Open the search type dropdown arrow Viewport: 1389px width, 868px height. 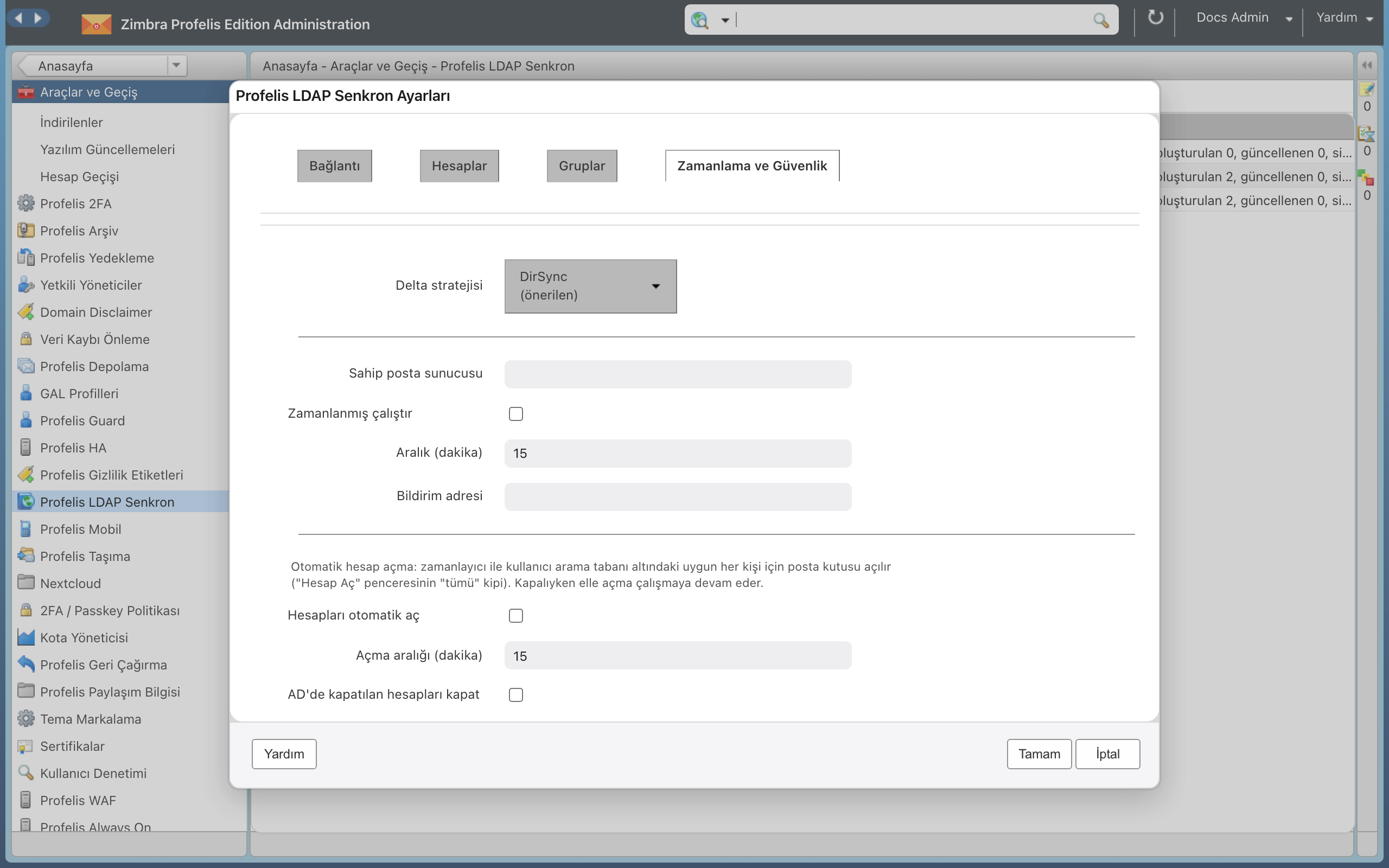click(x=725, y=20)
